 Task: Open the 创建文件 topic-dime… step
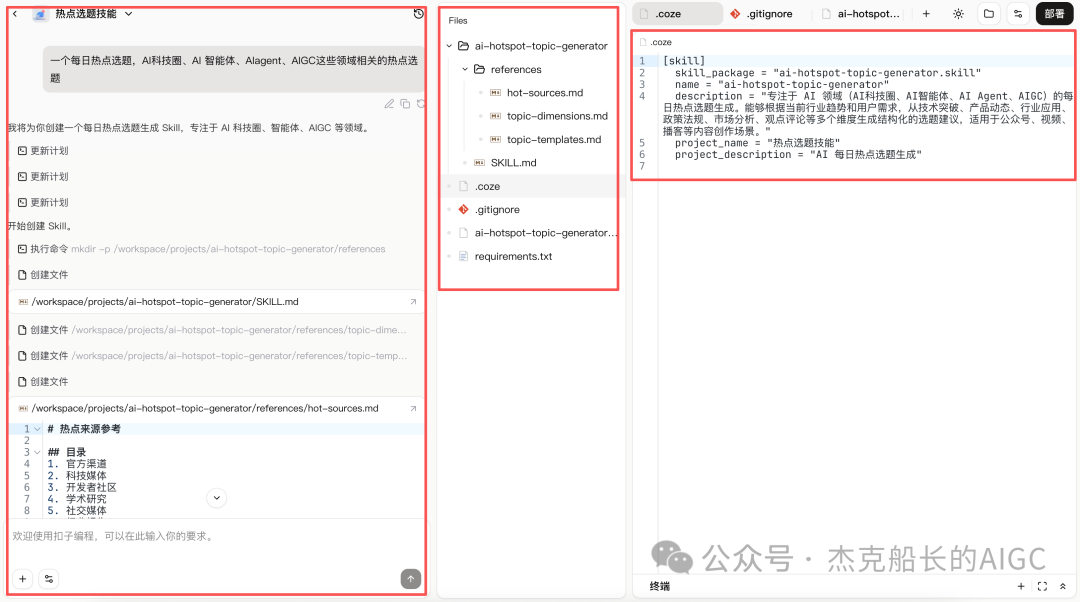point(212,331)
